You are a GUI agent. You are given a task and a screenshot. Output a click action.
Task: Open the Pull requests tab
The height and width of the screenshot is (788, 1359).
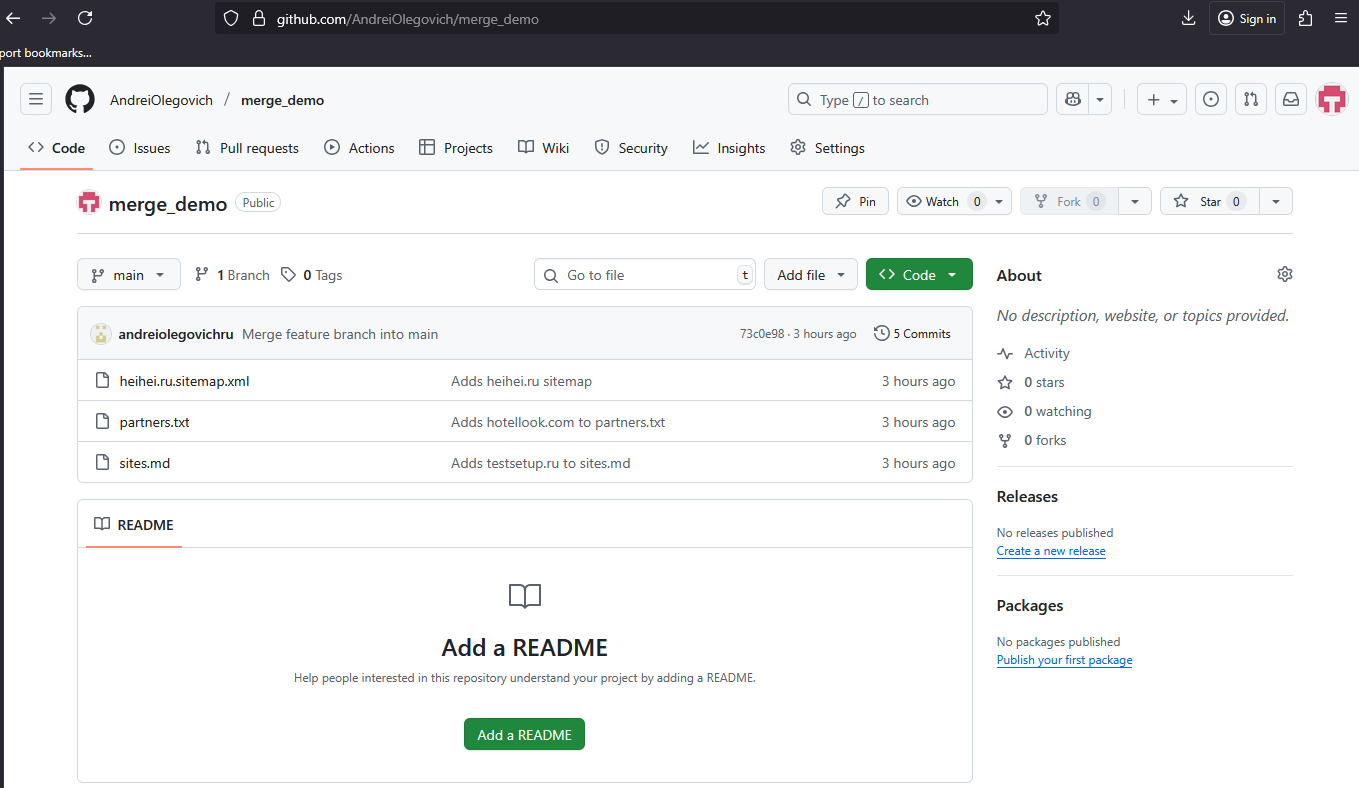[247, 147]
